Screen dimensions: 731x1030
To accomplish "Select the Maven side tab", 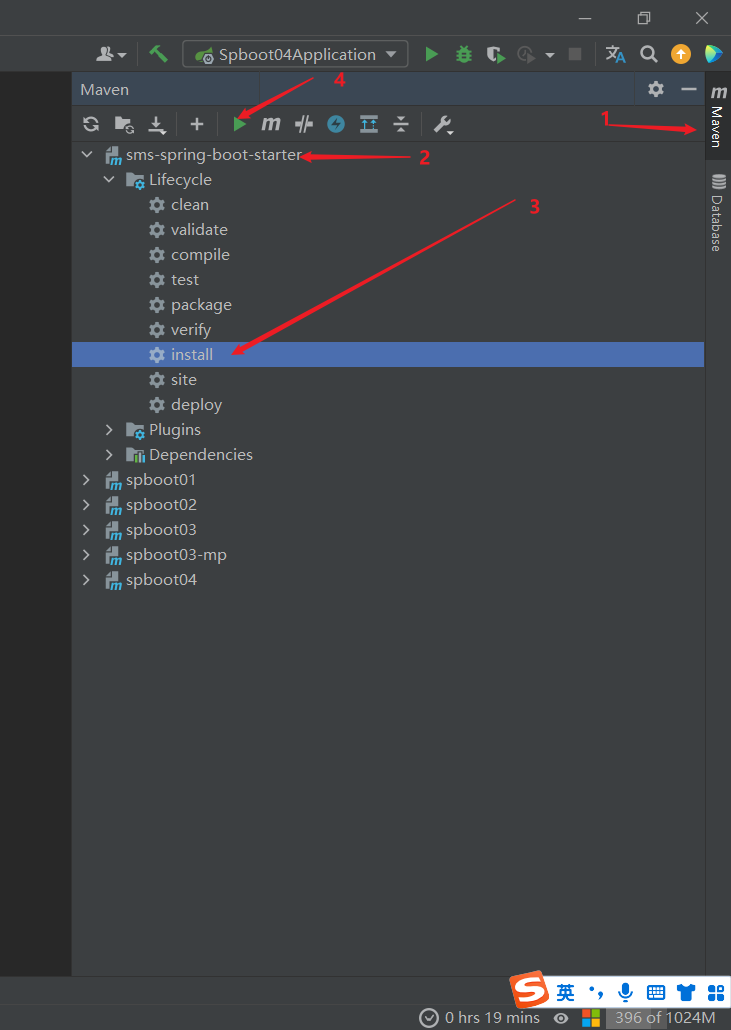I will (x=718, y=116).
